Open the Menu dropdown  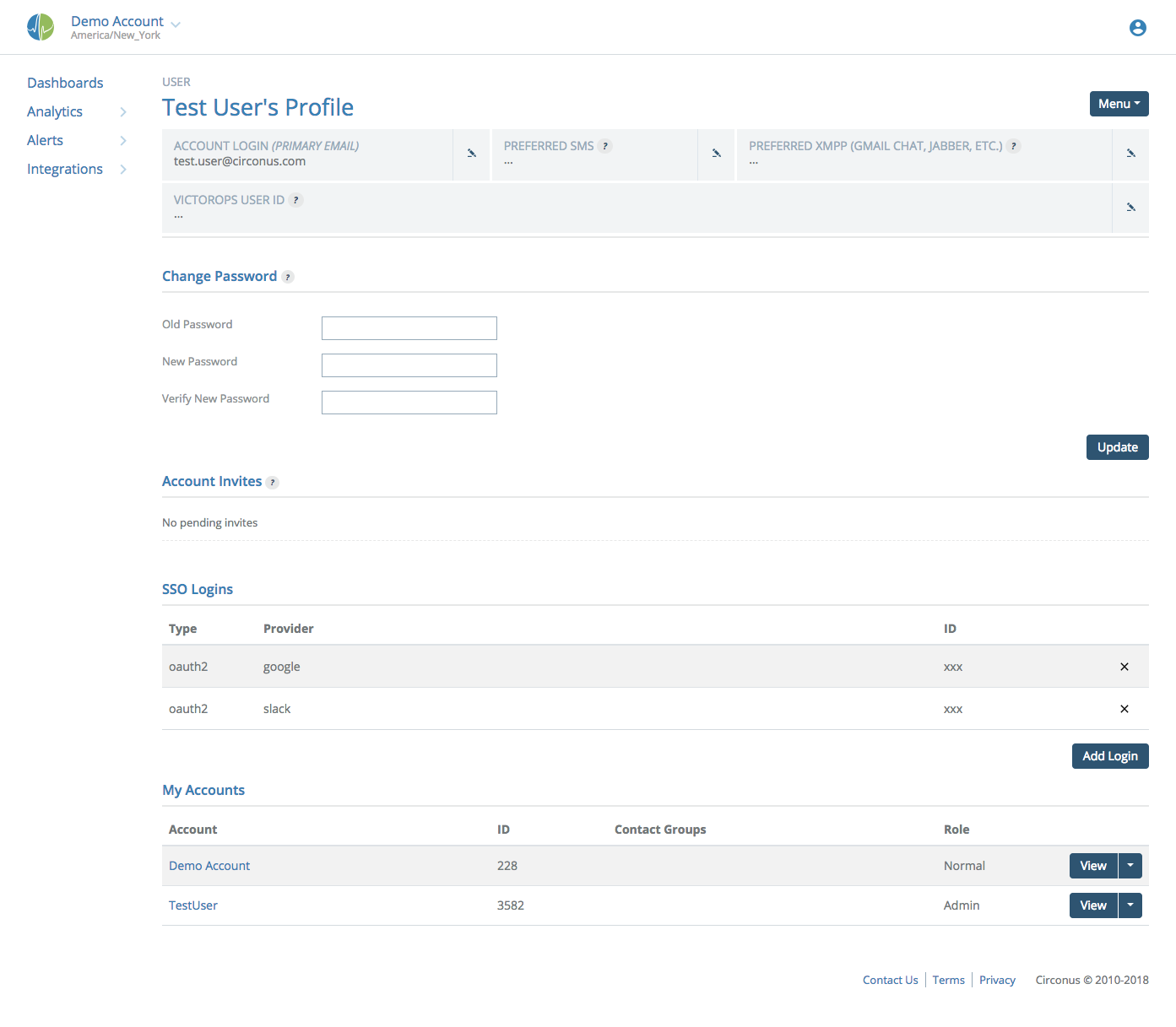pos(1119,103)
